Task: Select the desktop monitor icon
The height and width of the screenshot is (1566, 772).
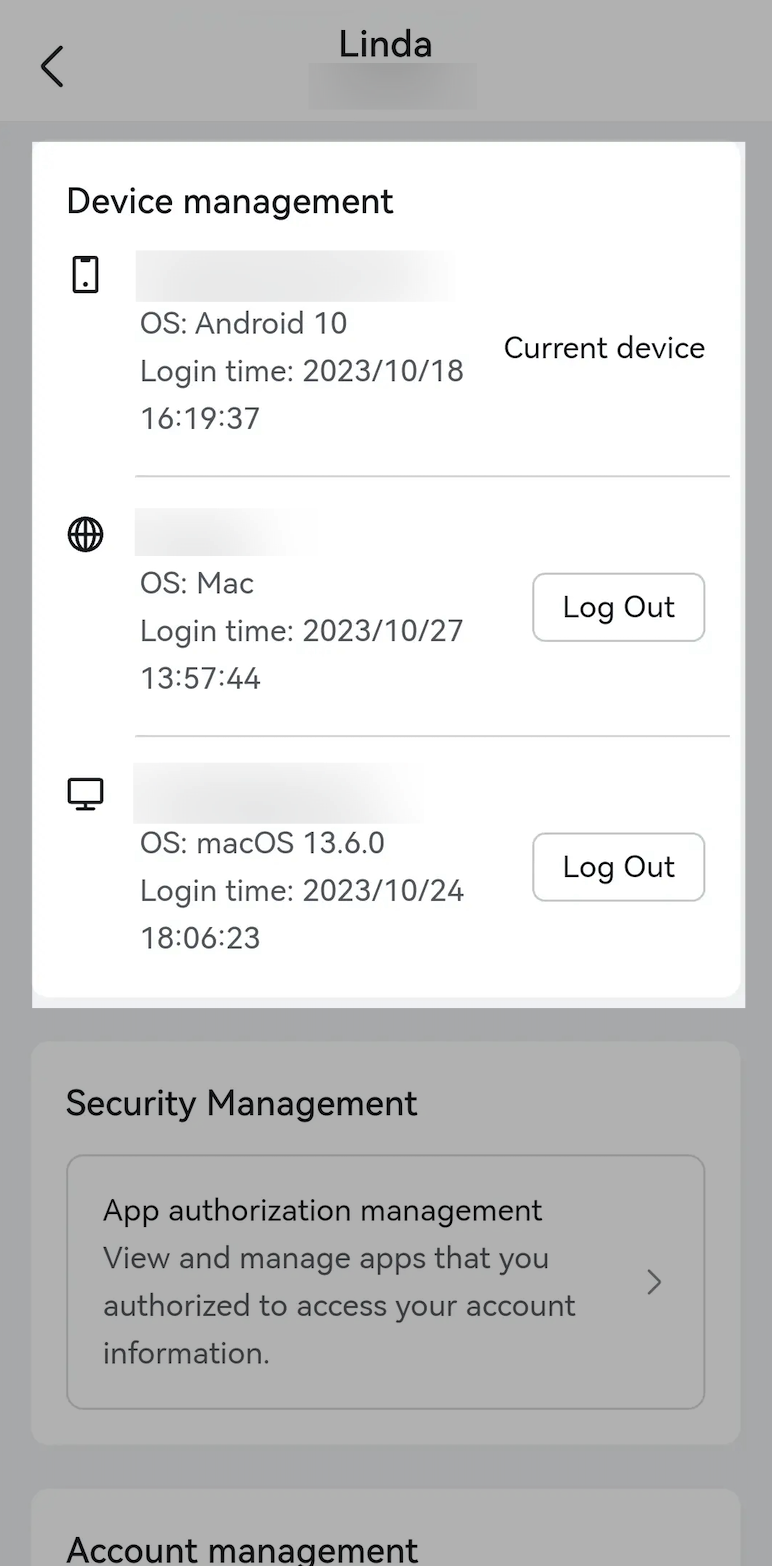Action: (85, 792)
